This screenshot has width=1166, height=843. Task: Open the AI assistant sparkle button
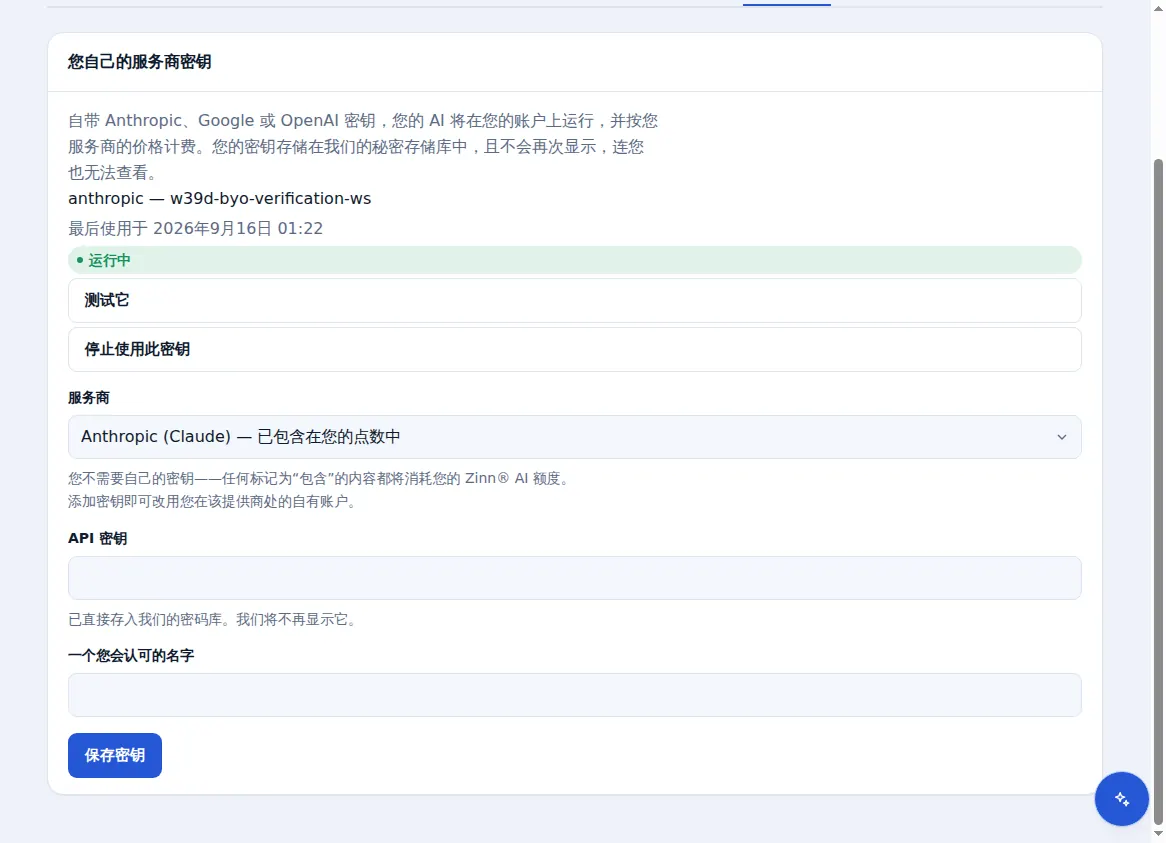pos(1121,798)
